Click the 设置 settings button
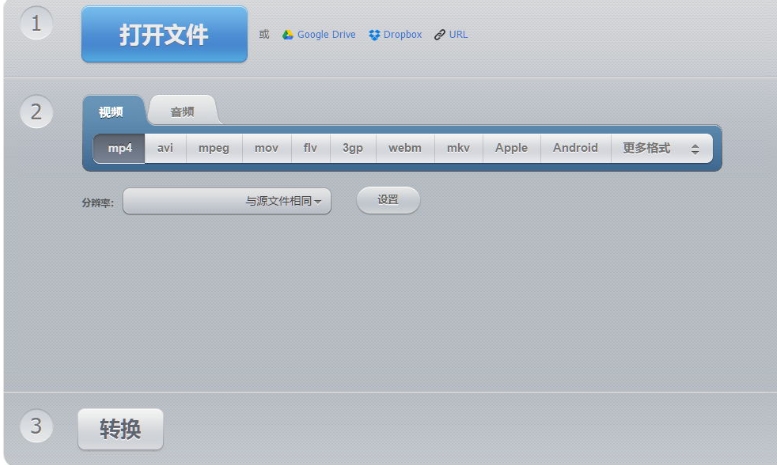The image size is (777, 465). (x=388, y=200)
